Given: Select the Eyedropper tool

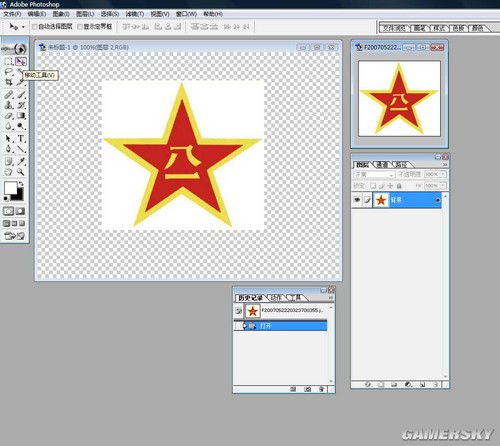Looking at the screenshot, I should point(21,162).
